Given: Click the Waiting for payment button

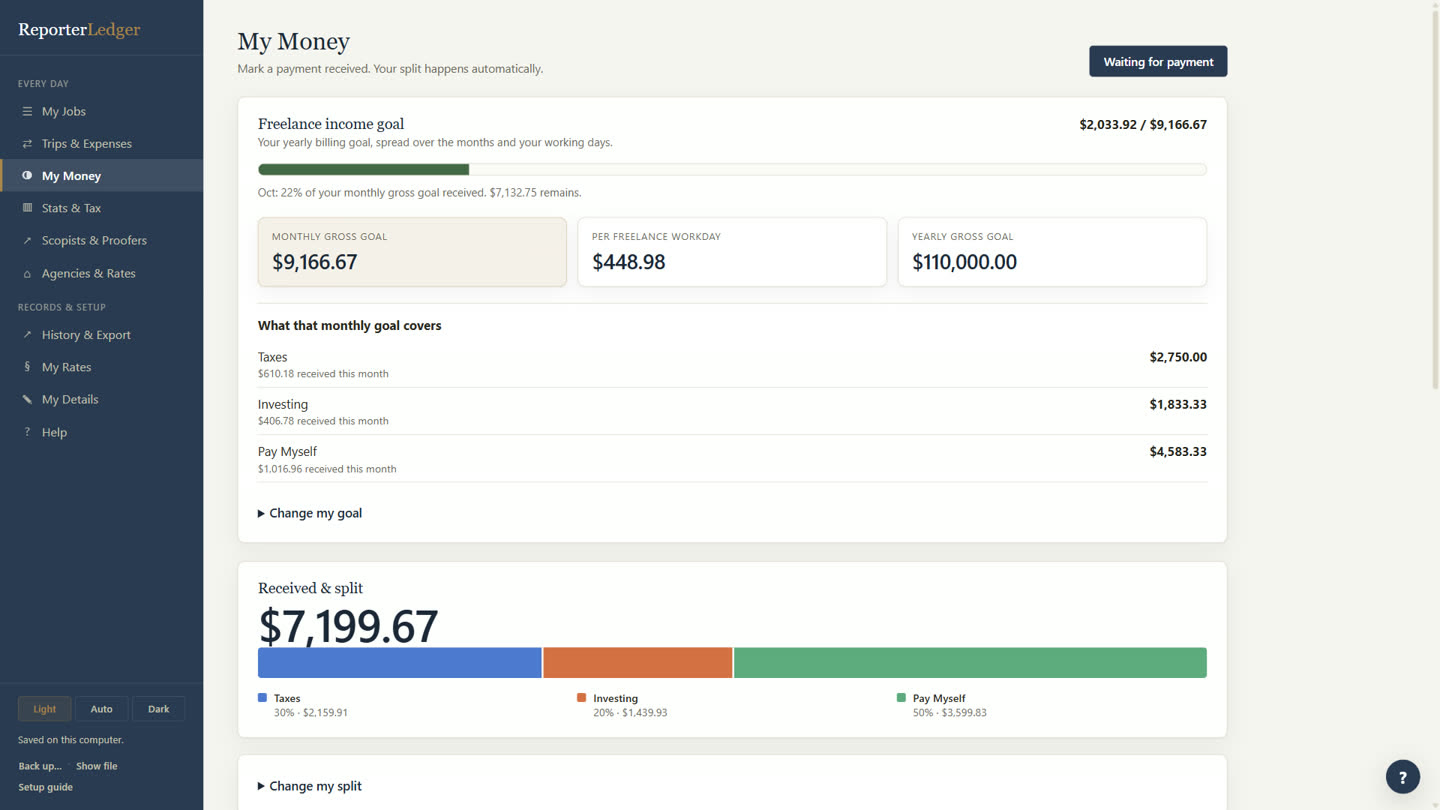Looking at the screenshot, I should 1158,62.
